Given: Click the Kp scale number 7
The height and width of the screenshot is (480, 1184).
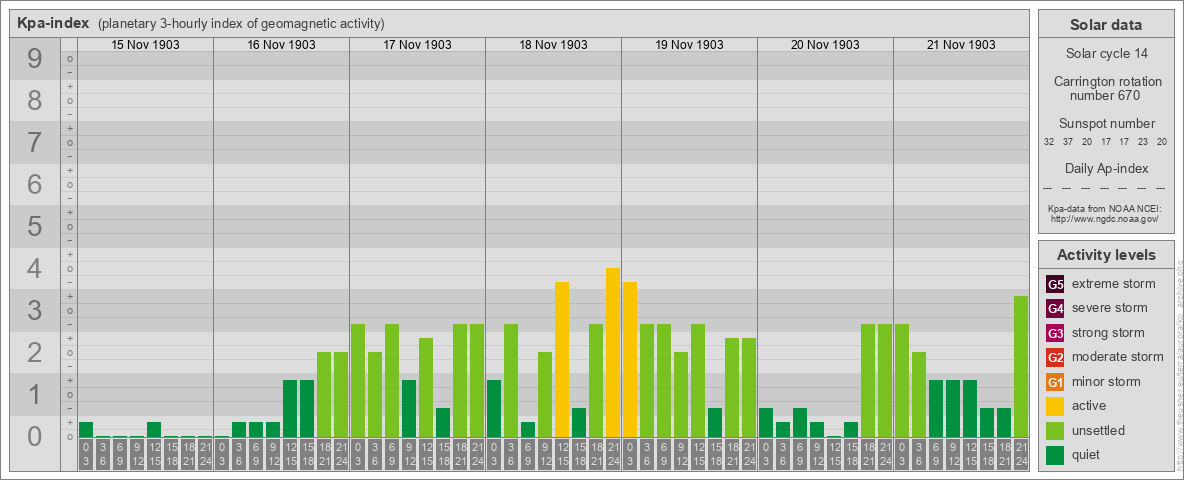Looking at the screenshot, I should point(34,143).
